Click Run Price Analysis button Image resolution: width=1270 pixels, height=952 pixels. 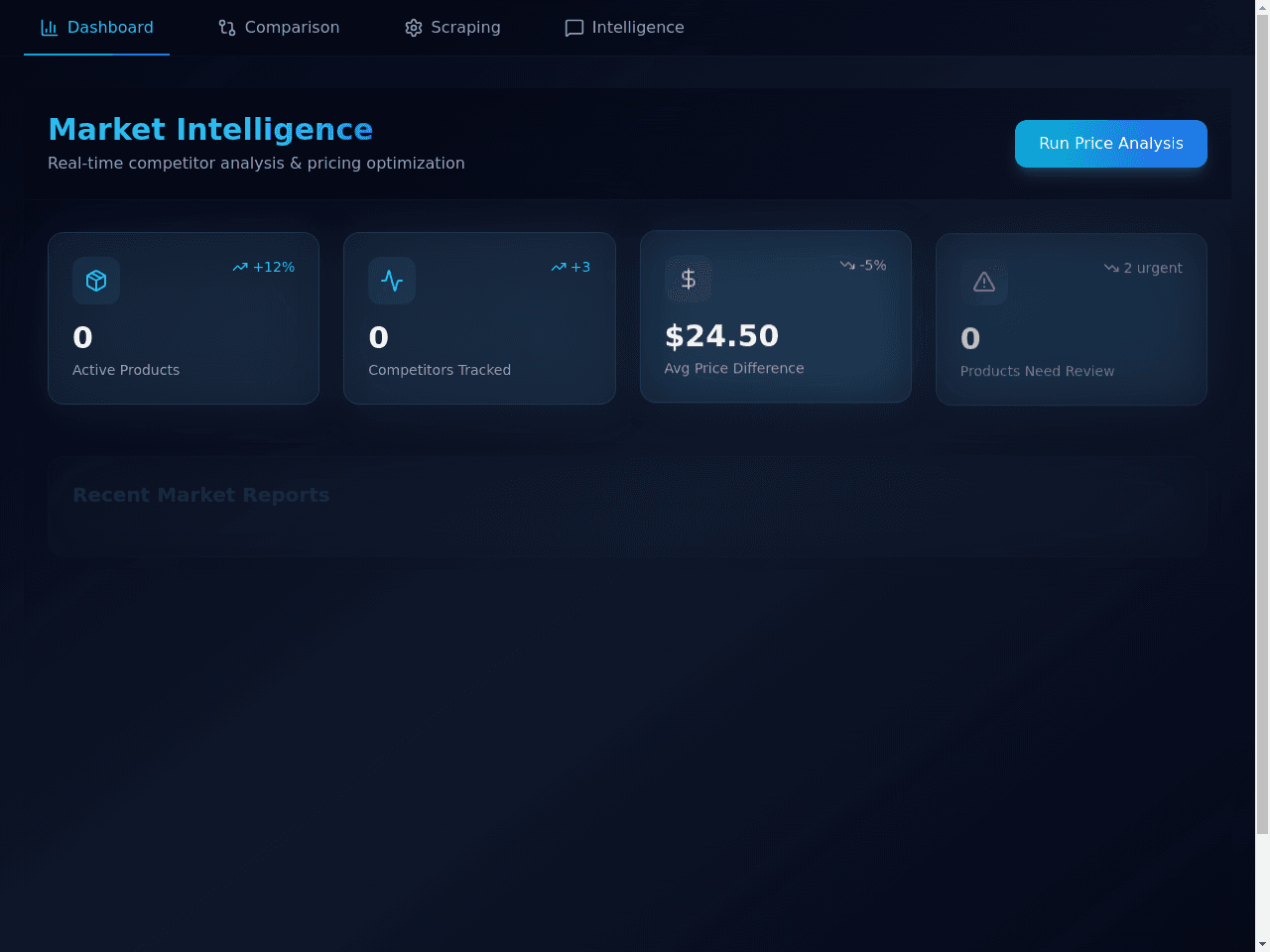(1111, 144)
